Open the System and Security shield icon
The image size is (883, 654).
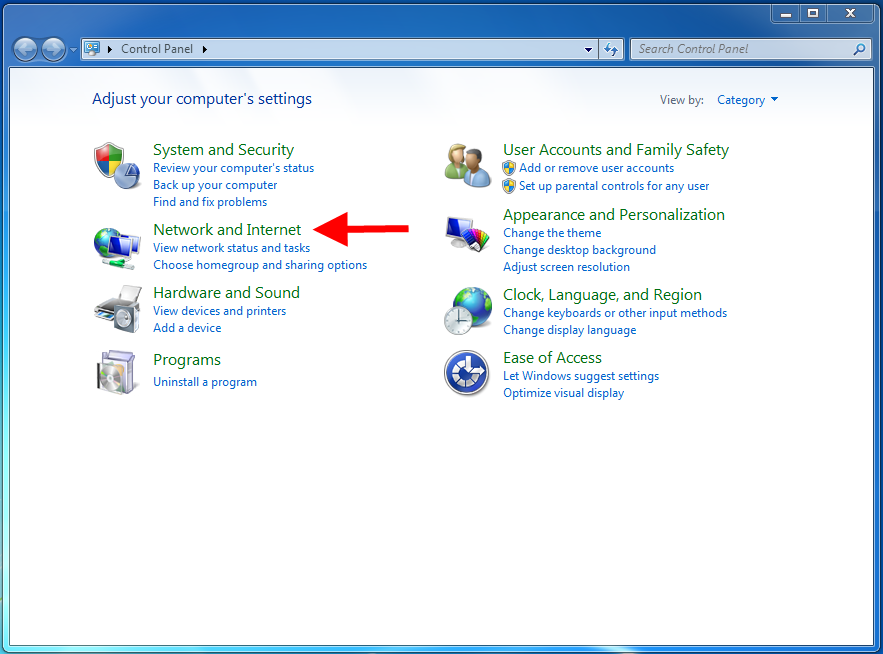pyautogui.click(x=117, y=166)
